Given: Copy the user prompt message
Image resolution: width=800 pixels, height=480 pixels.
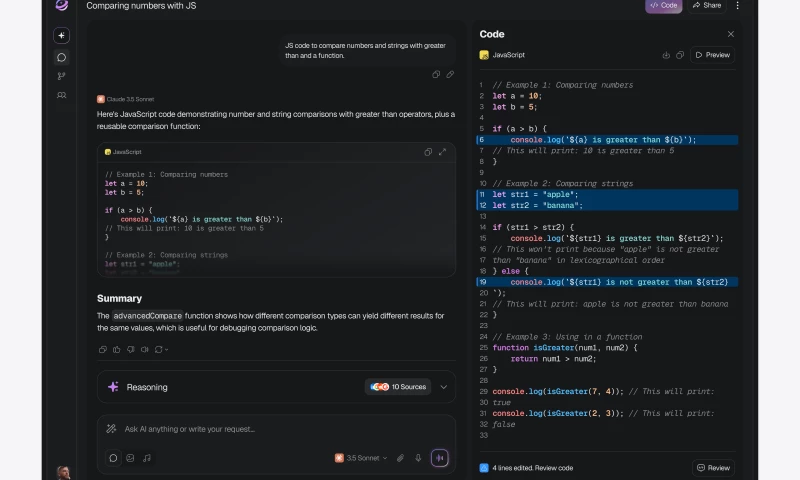Looking at the screenshot, I should [x=436, y=74].
